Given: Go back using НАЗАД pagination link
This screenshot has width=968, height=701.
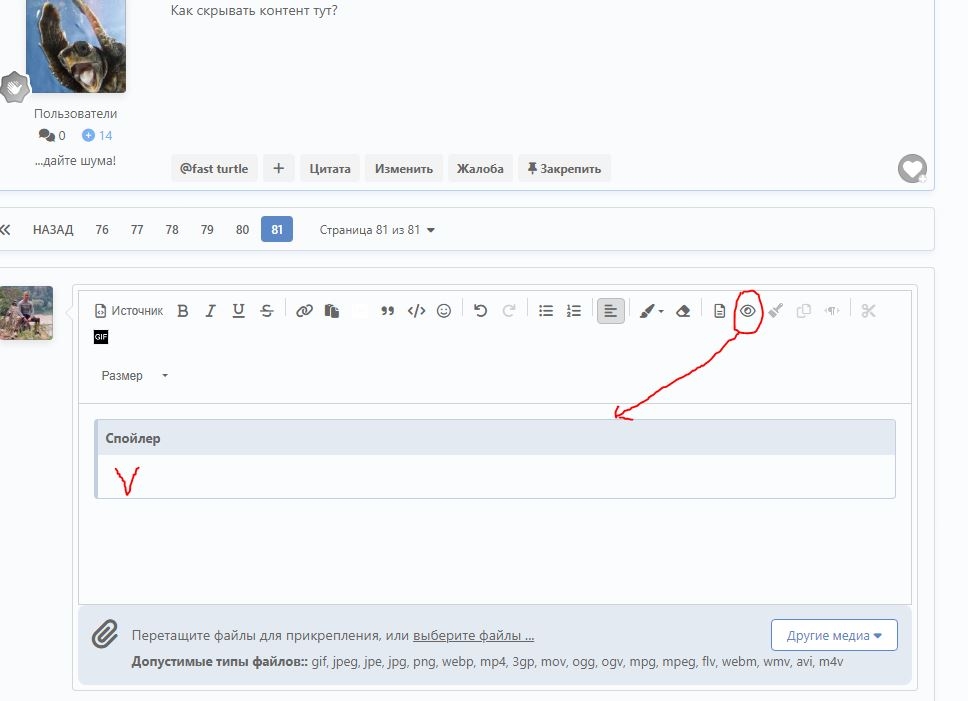Looking at the screenshot, I should [53, 230].
